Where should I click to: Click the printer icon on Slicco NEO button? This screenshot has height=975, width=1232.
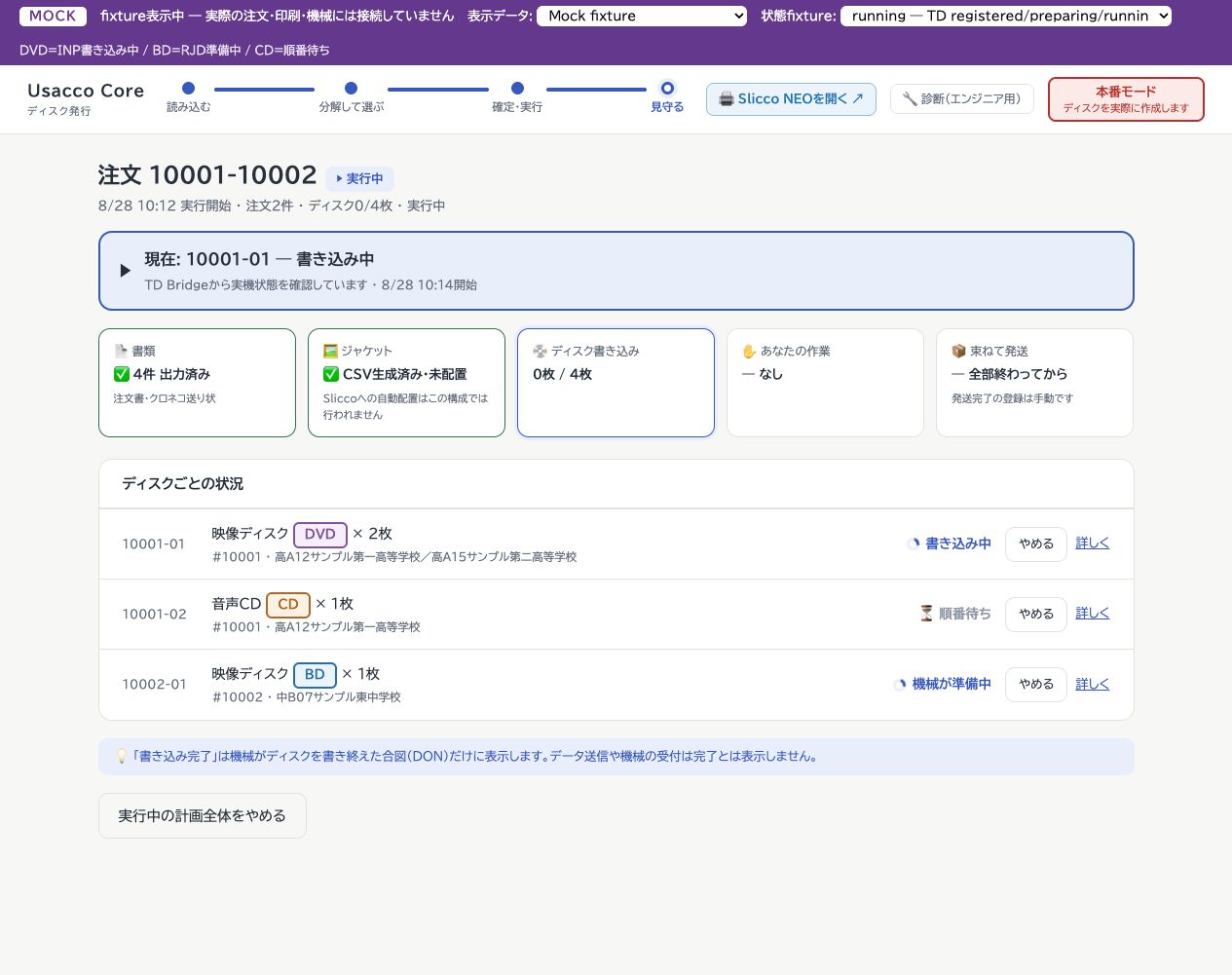[726, 98]
